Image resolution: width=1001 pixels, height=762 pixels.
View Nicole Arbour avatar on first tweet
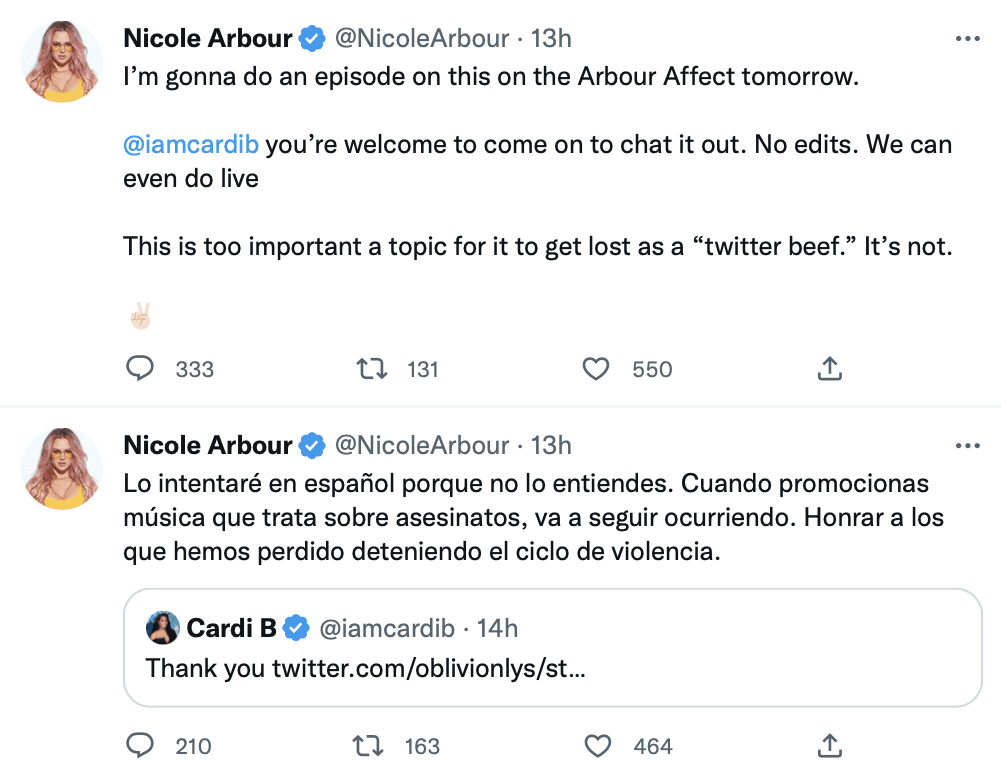pyautogui.click(x=62, y=61)
